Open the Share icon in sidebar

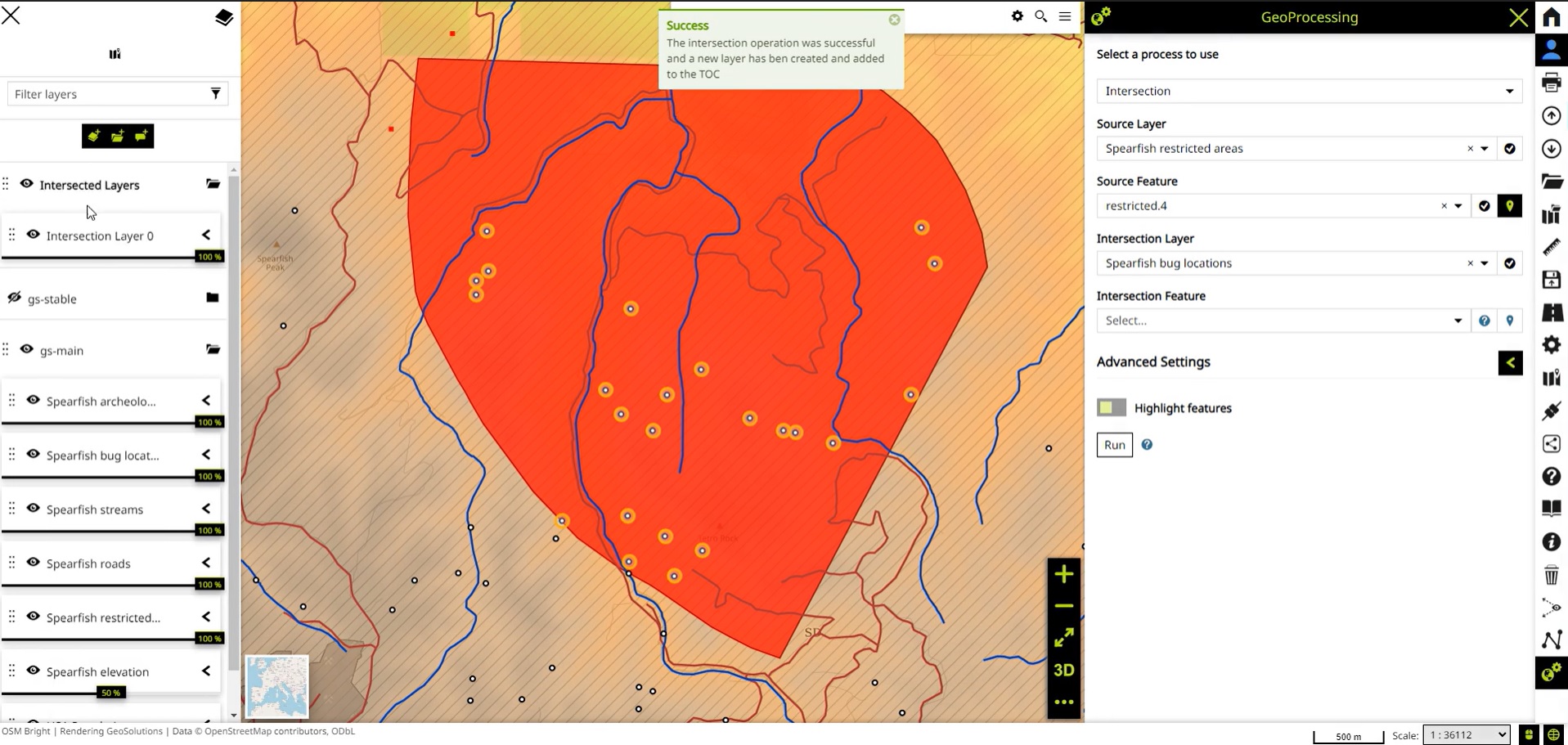[x=1551, y=444]
